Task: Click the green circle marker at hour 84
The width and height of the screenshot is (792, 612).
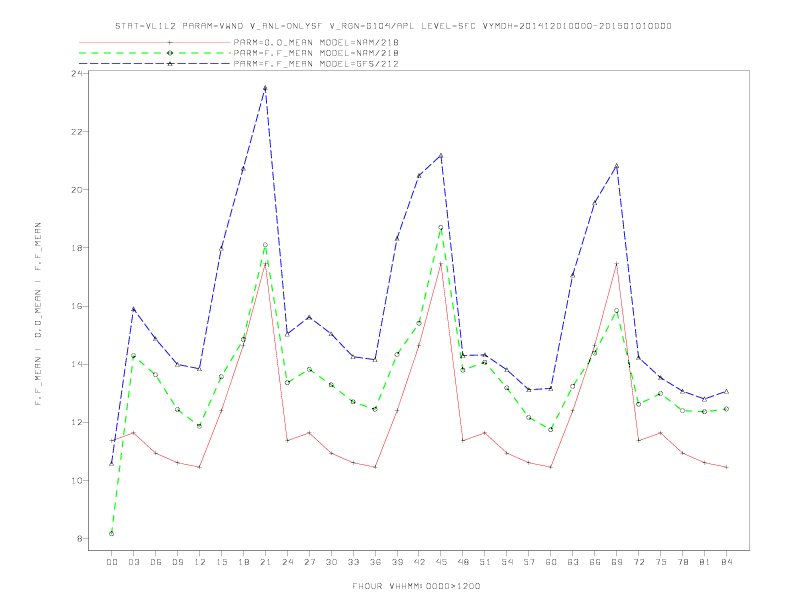Action: [x=726, y=409]
